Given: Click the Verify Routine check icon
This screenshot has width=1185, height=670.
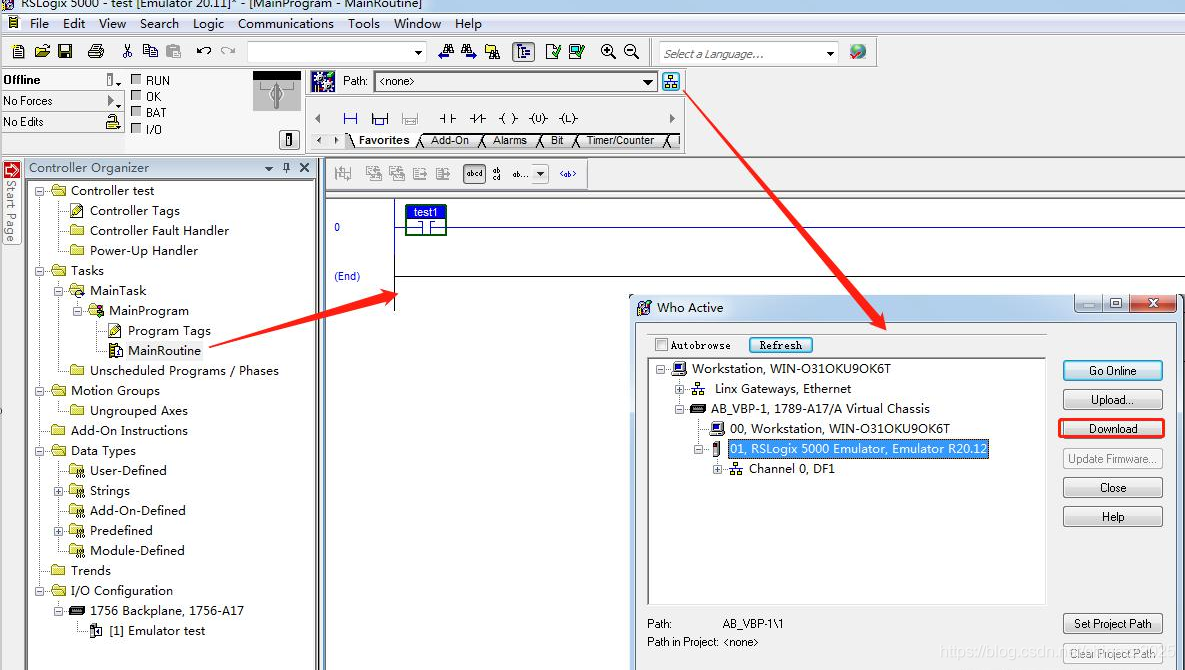Looking at the screenshot, I should coord(553,51).
